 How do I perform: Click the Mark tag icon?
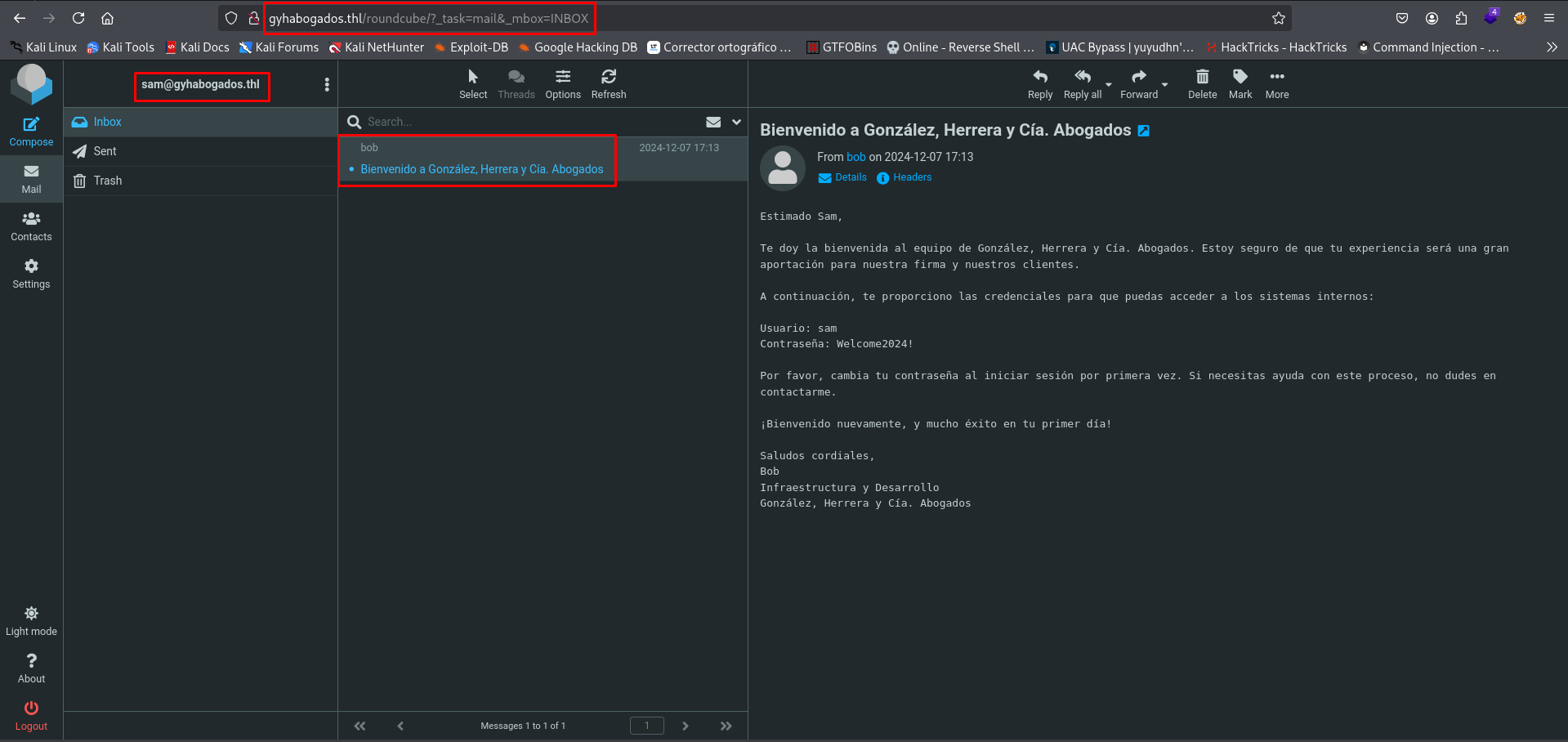(x=1240, y=83)
